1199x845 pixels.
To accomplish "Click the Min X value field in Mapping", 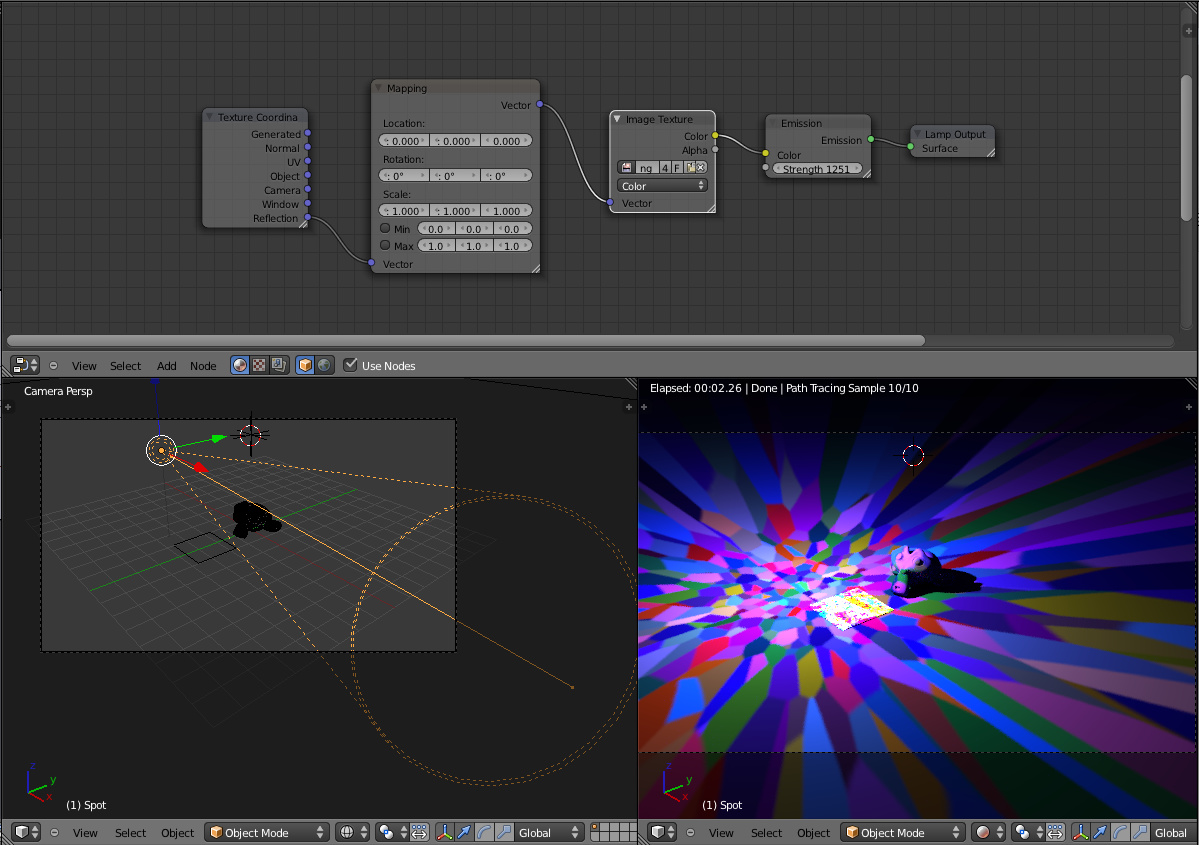I will 436,229.
